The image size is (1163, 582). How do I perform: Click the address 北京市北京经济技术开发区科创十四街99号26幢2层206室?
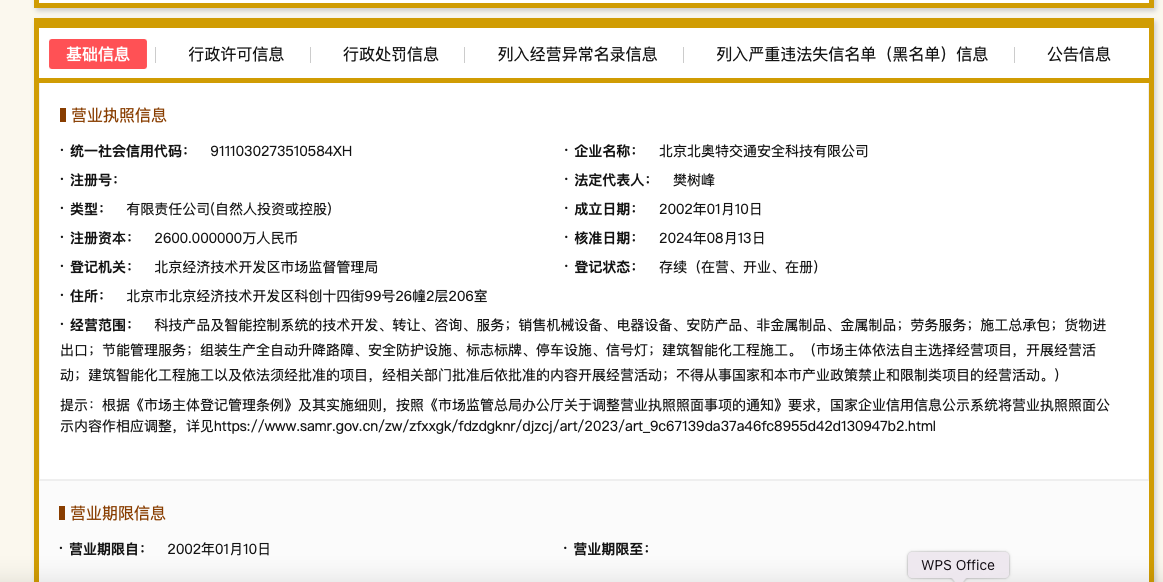point(307,297)
